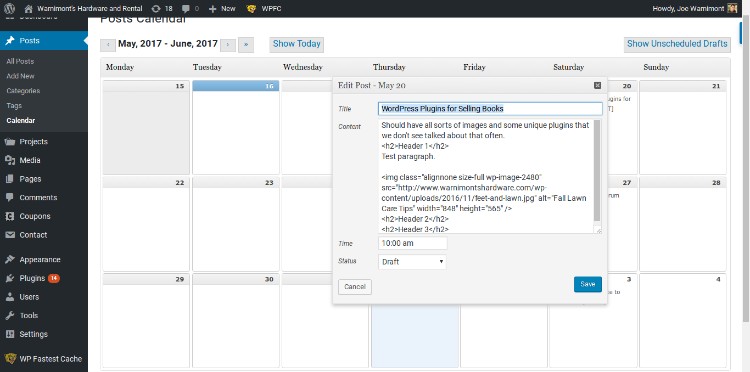This screenshot has width=750, height=372.
Task: Click the Edit Post - May 20 title
Action: click(372, 86)
